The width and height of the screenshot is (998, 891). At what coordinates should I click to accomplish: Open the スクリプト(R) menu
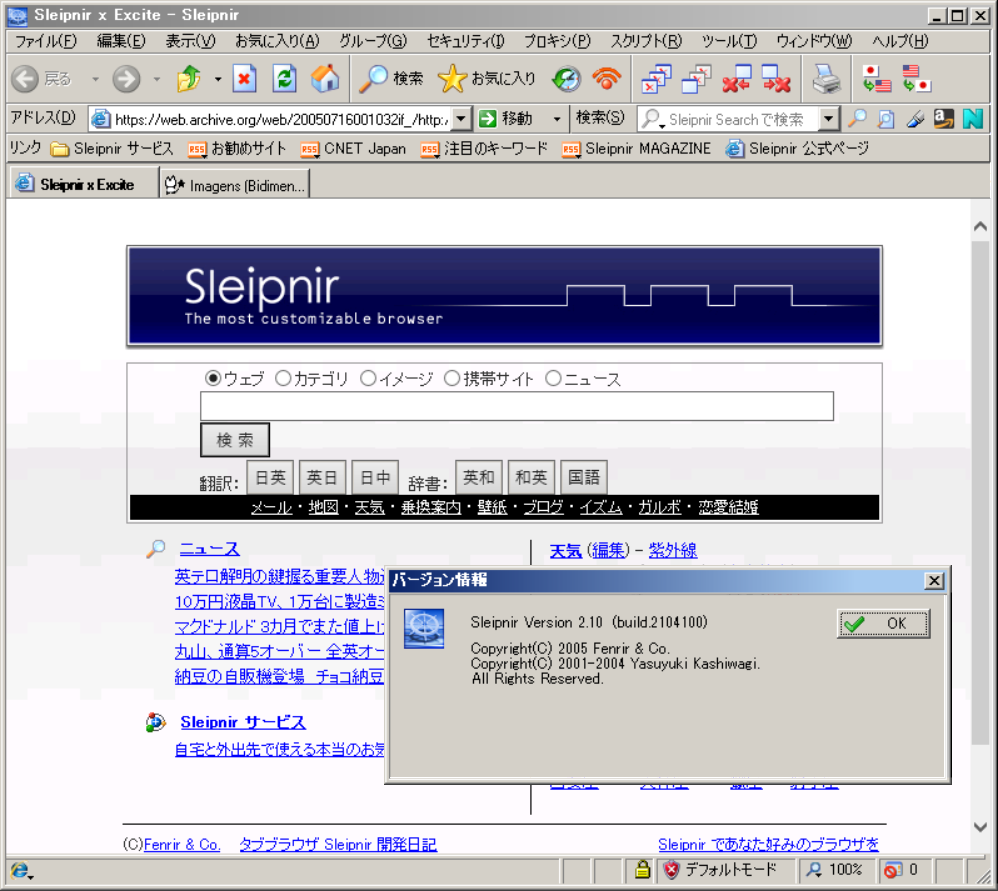[x=646, y=41]
